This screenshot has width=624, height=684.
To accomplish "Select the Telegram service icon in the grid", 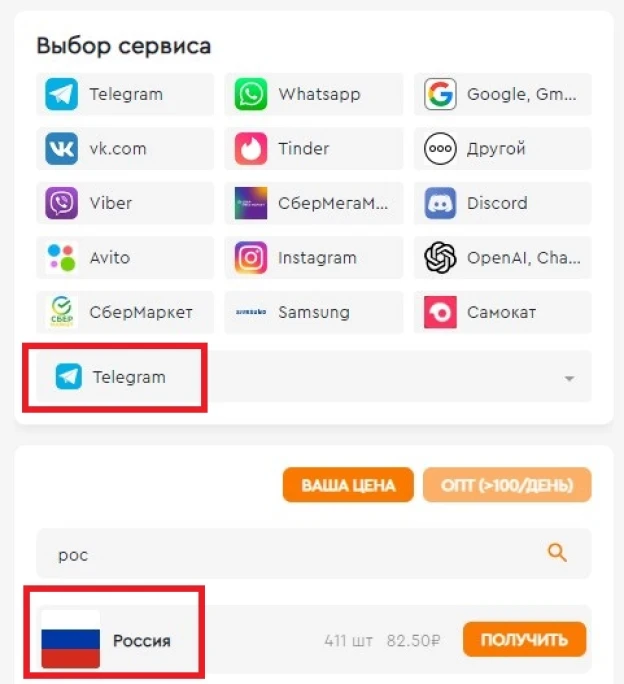I will coord(62,94).
